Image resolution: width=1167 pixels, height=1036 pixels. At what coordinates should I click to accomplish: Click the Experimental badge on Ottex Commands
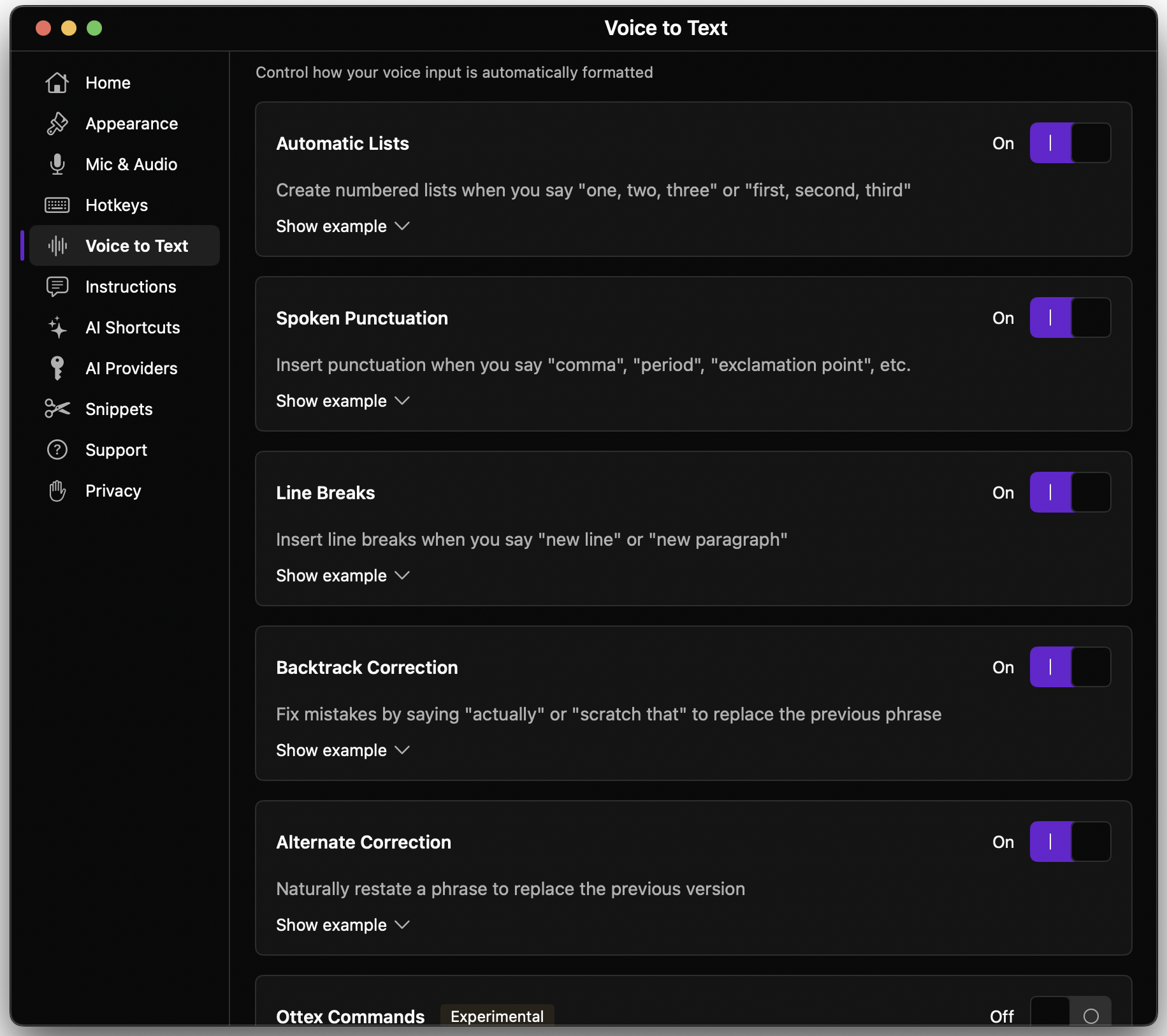(x=497, y=1016)
